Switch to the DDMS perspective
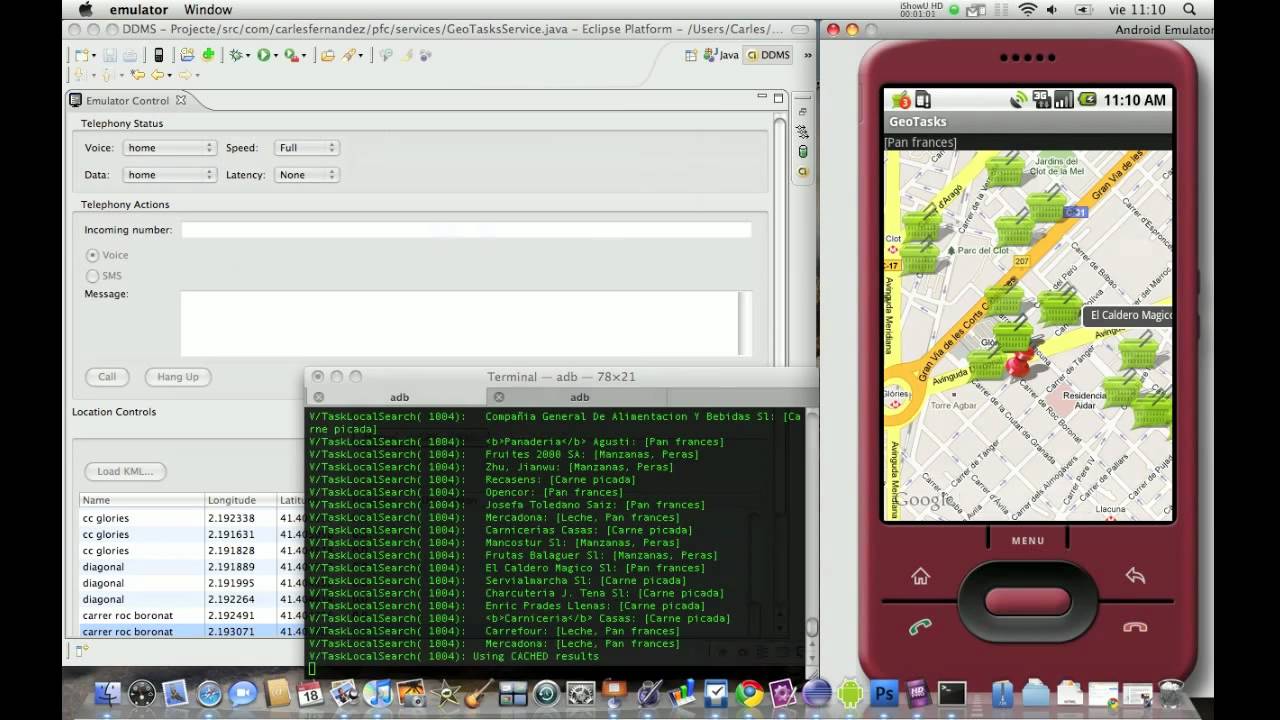1280x720 pixels. pos(769,55)
